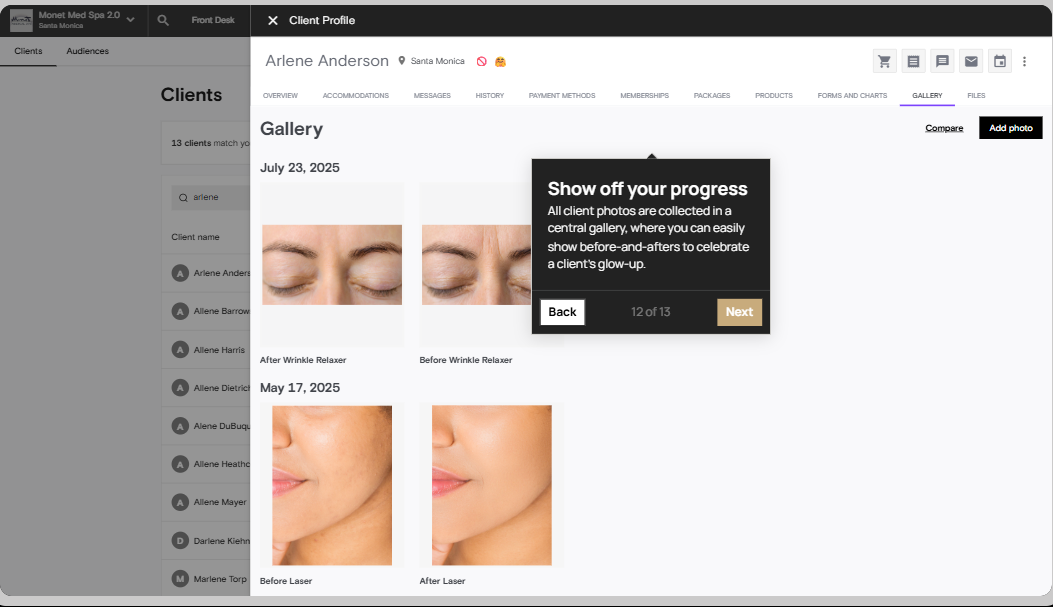
Task: Click the notes list icon in profile header
Action: pyautogui.click(x=913, y=61)
